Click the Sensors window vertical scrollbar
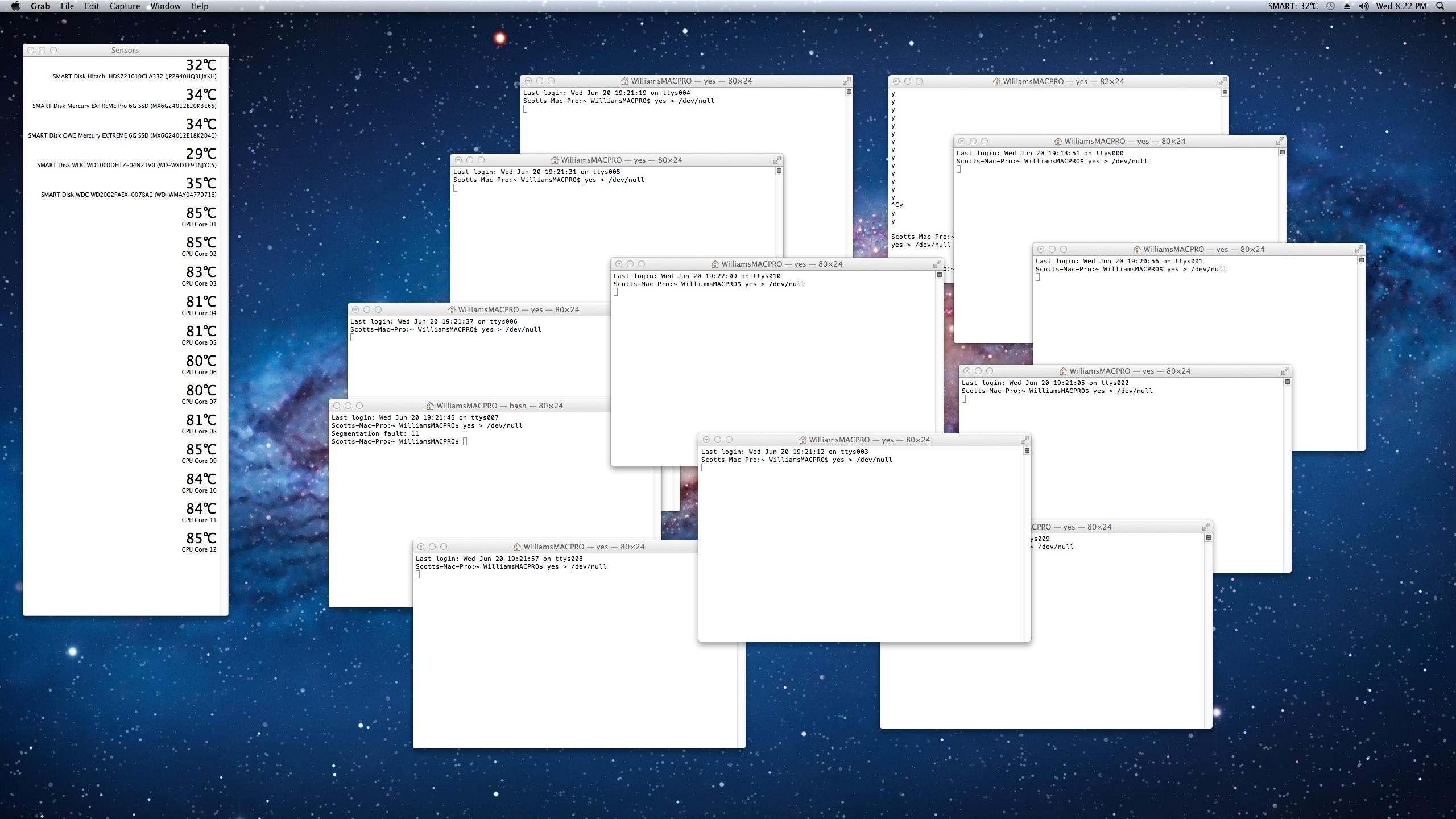 tap(224, 336)
